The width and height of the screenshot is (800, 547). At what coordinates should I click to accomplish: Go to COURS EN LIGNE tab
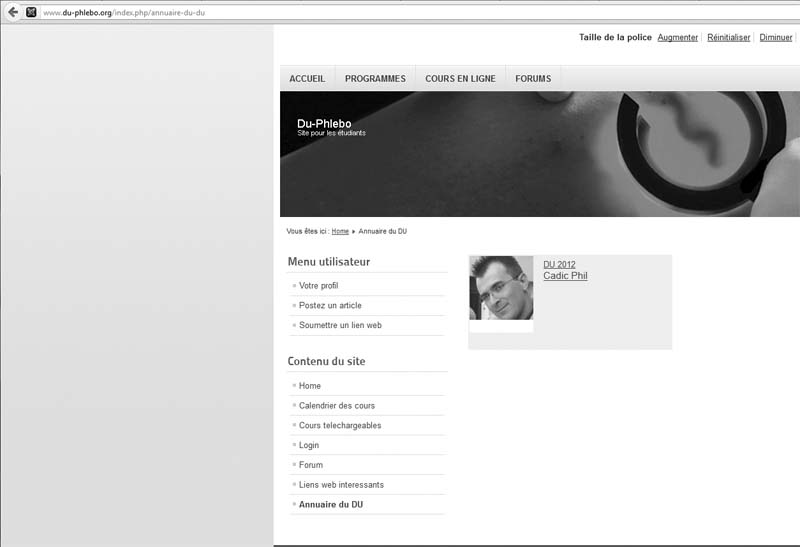coord(460,79)
